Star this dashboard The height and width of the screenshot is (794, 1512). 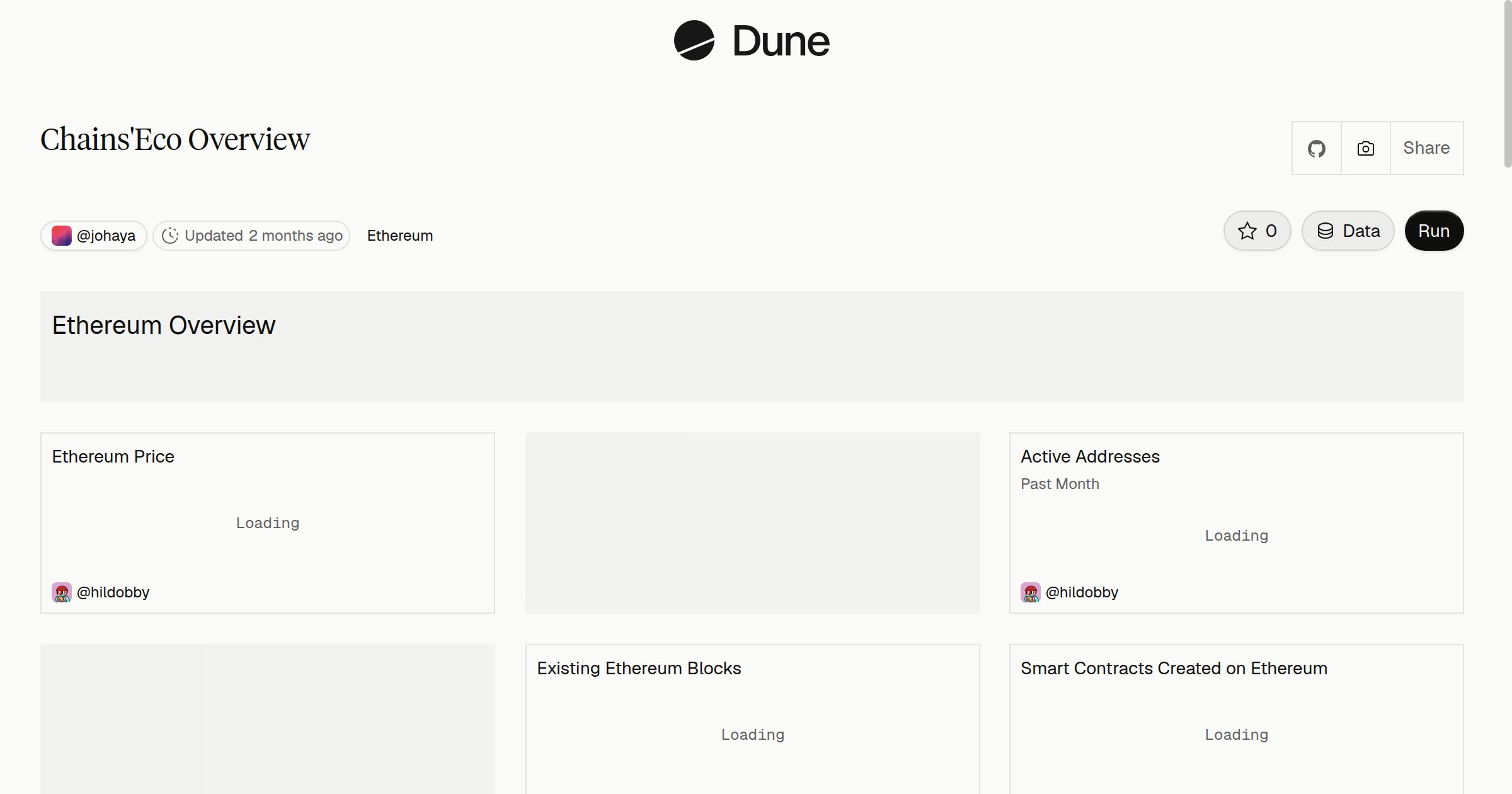pyautogui.click(x=1257, y=231)
